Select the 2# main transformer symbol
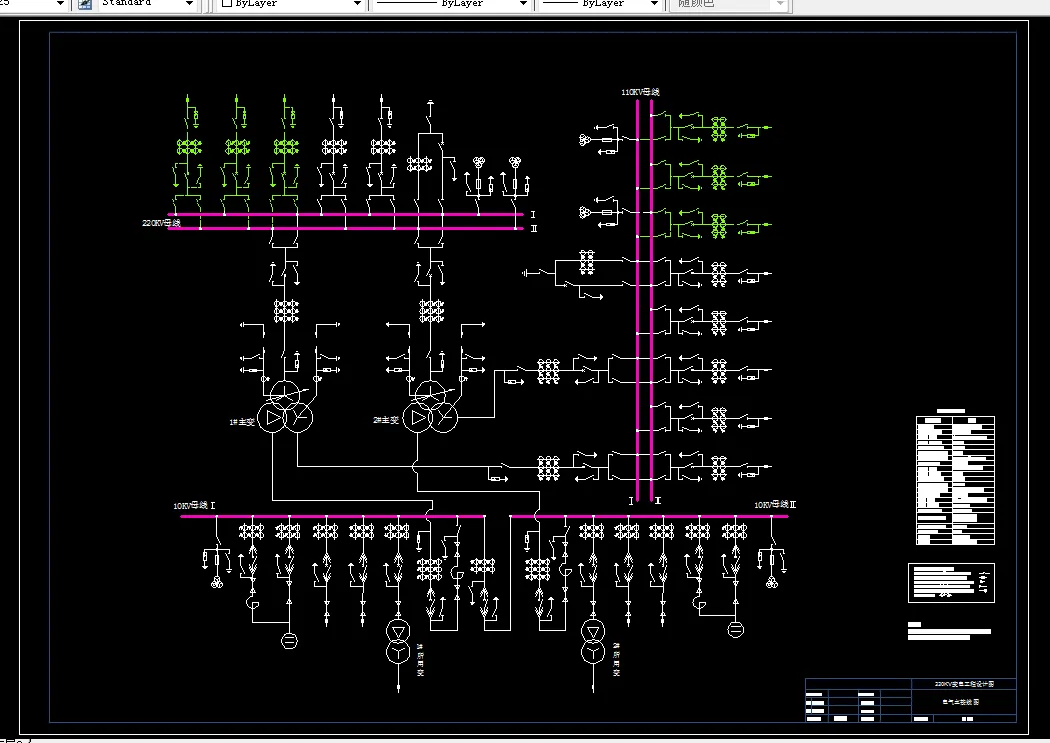The height and width of the screenshot is (743, 1050). (x=431, y=406)
